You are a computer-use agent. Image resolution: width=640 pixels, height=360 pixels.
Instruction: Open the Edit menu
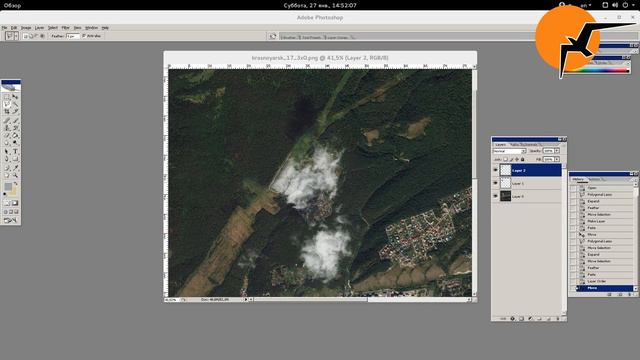[x=14, y=28]
